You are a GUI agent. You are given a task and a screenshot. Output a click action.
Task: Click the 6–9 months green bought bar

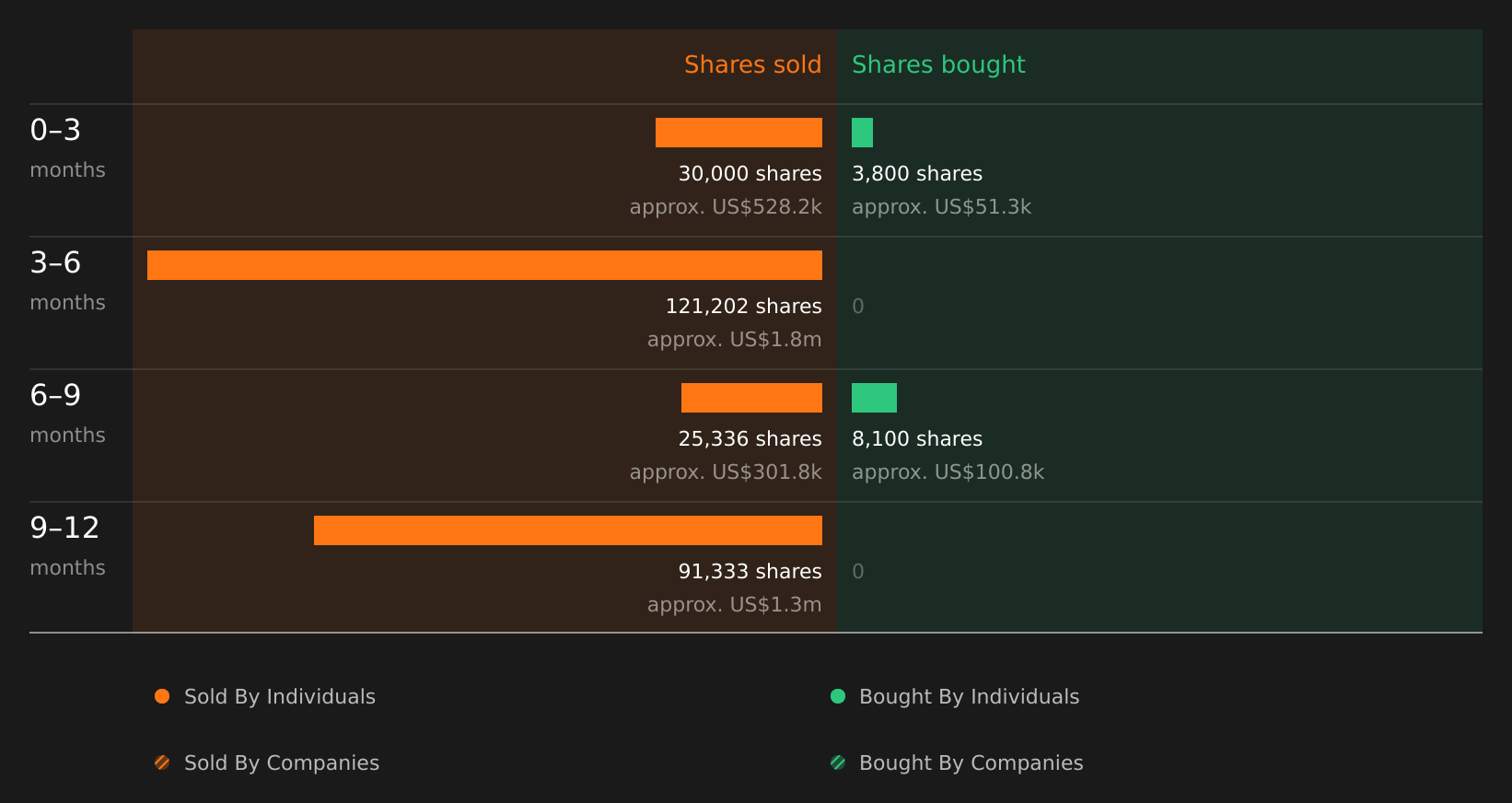click(874, 398)
